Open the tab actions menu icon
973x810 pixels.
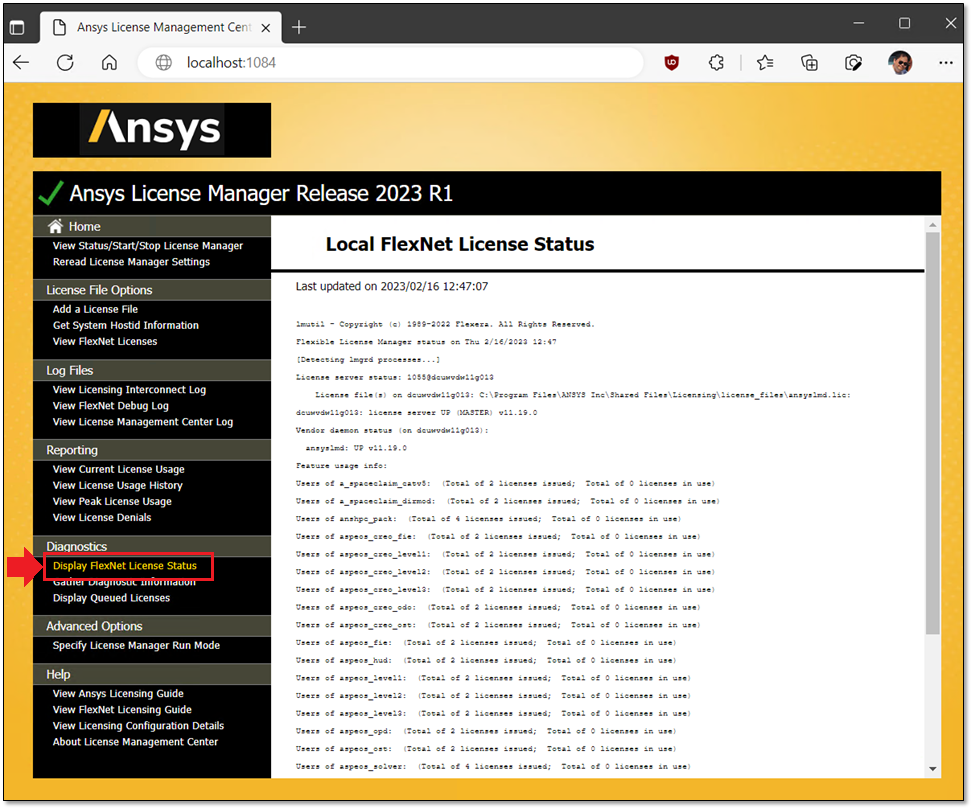pyautogui.click(x=17, y=27)
